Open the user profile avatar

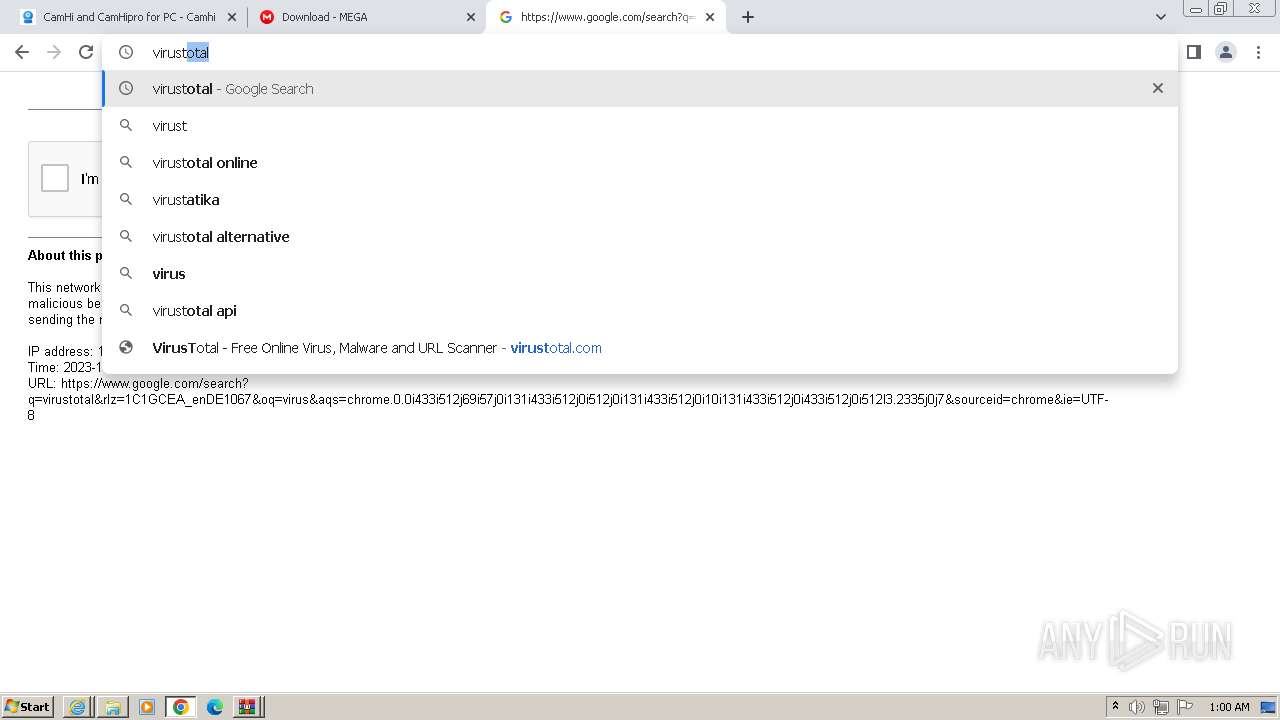(1226, 52)
